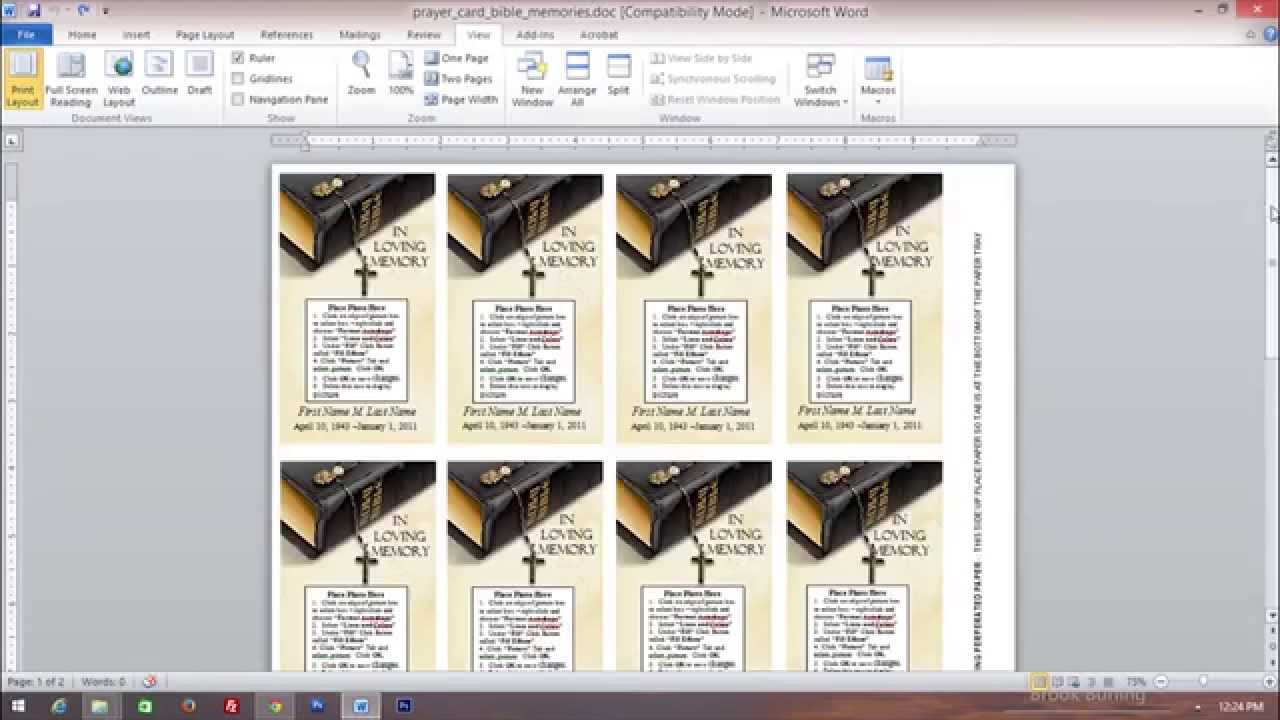This screenshot has height=720, width=1280.
Task: Open the Macros dropdown
Action: [878, 80]
